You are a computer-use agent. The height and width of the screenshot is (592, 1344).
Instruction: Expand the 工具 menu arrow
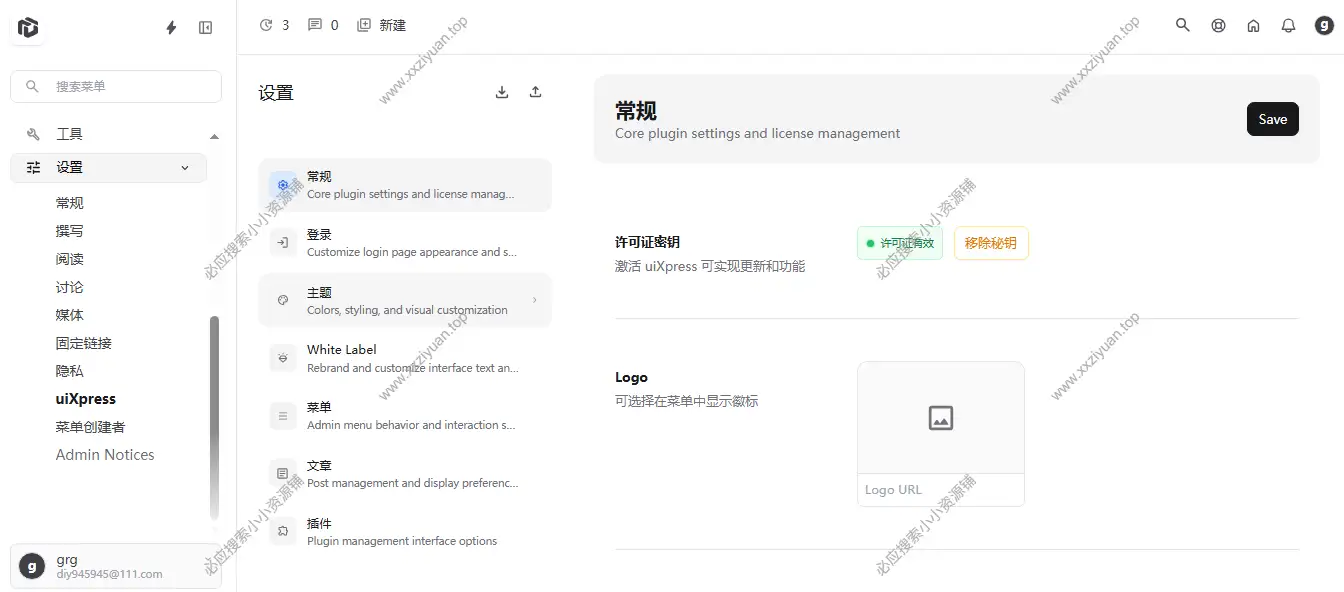tap(214, 135)
